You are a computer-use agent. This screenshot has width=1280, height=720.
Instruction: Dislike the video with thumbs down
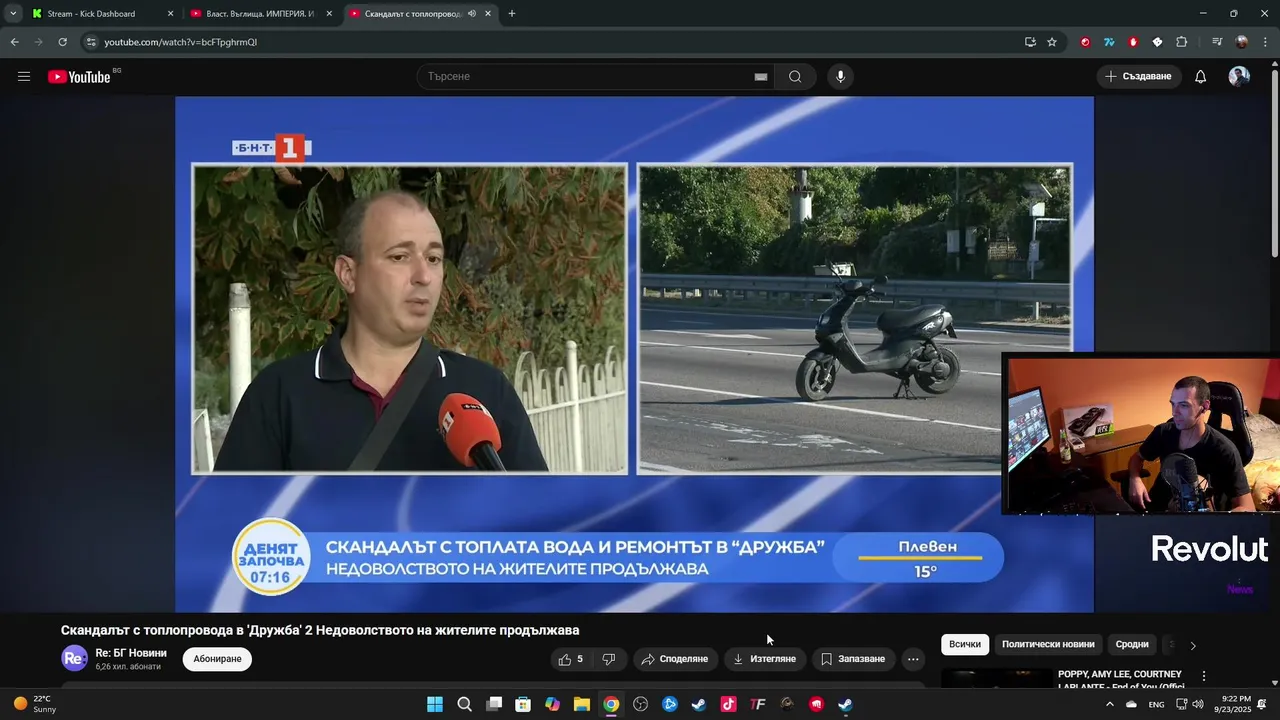[x=608, y=659]
